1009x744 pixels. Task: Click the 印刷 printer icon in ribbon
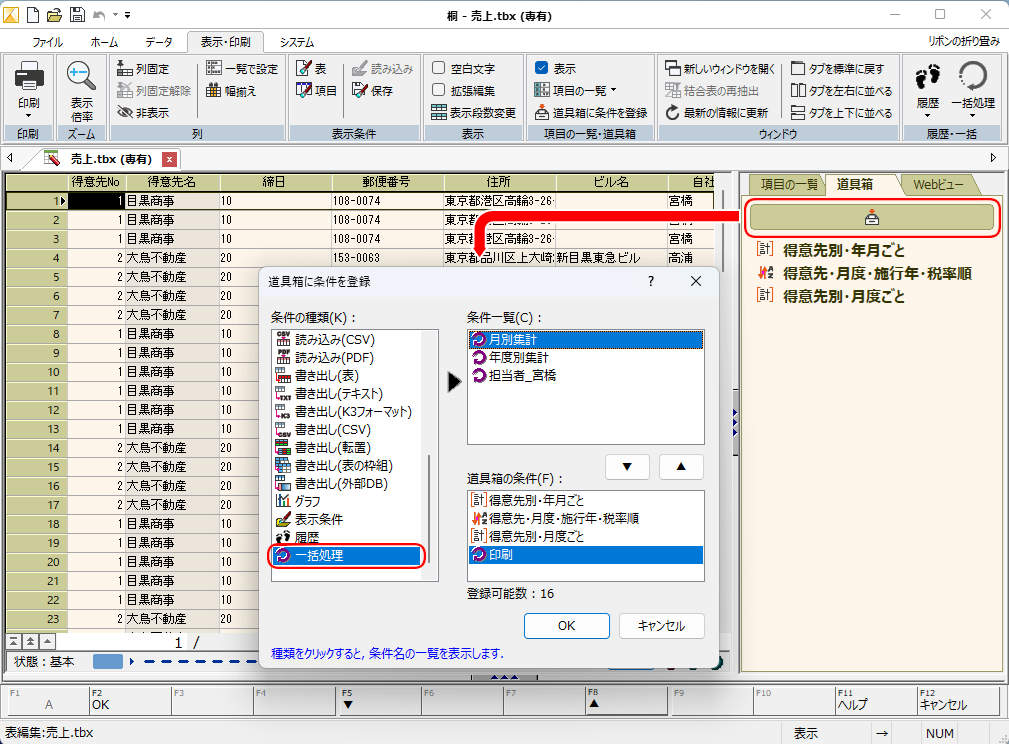click(x=28, y=78)
